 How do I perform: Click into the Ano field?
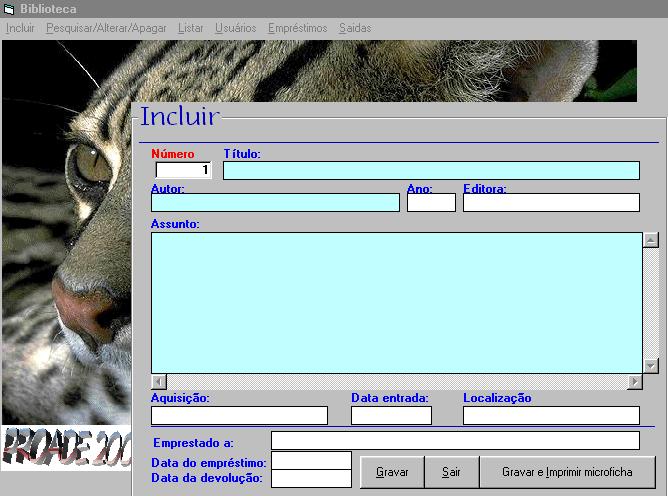(x=431, y=203)
